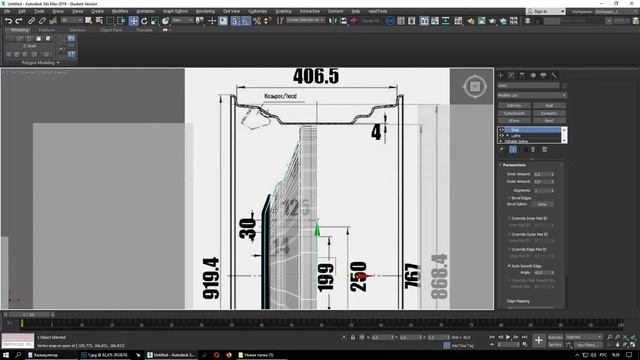The height and width of the screenshot is (360, 640).
Task: Enable Override Edge Mat ID checkbox
Action: click(509, 249)
